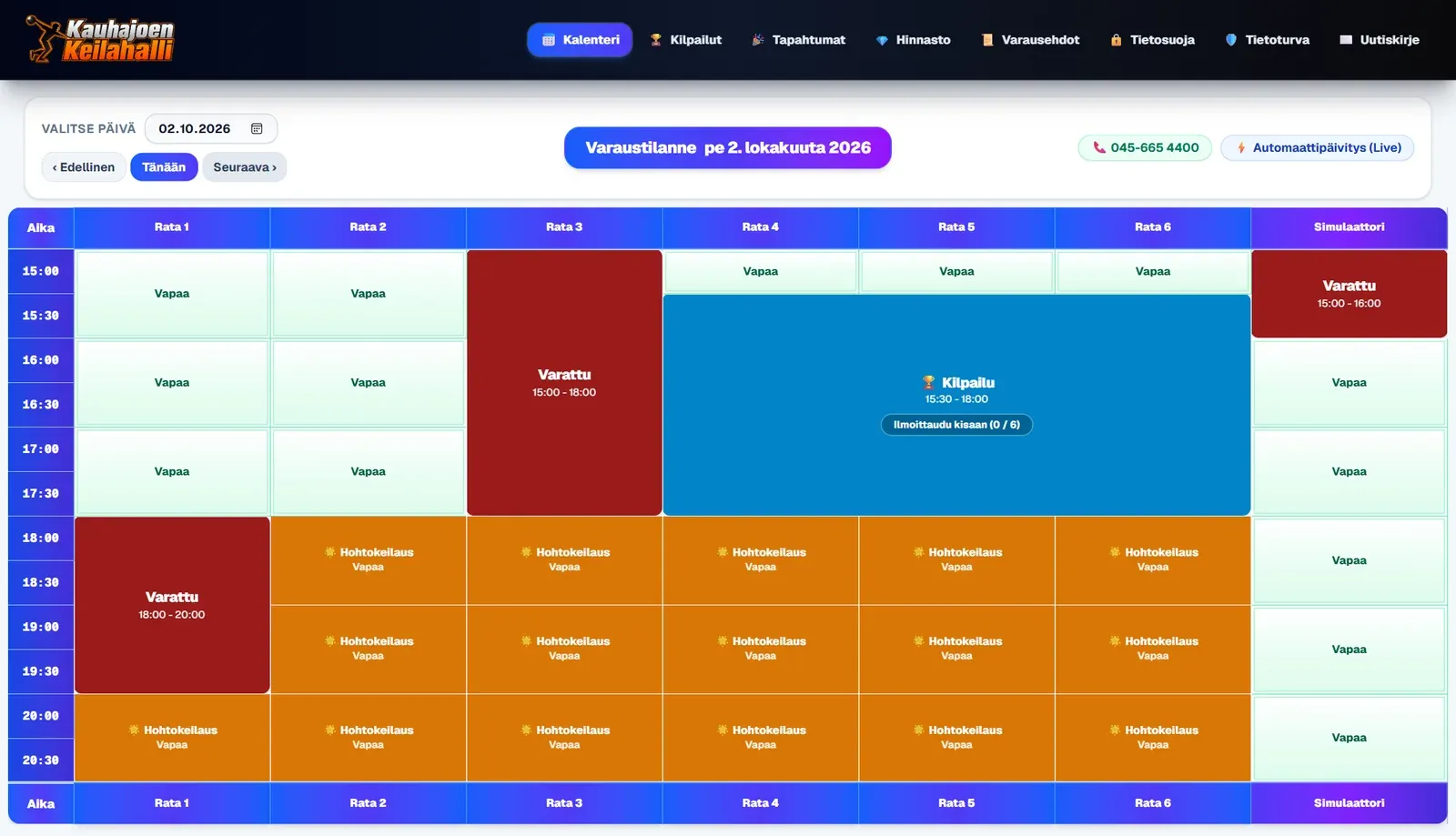Go to next day with Seuraava
The image size is (1456, 836).
coord(245,167)
